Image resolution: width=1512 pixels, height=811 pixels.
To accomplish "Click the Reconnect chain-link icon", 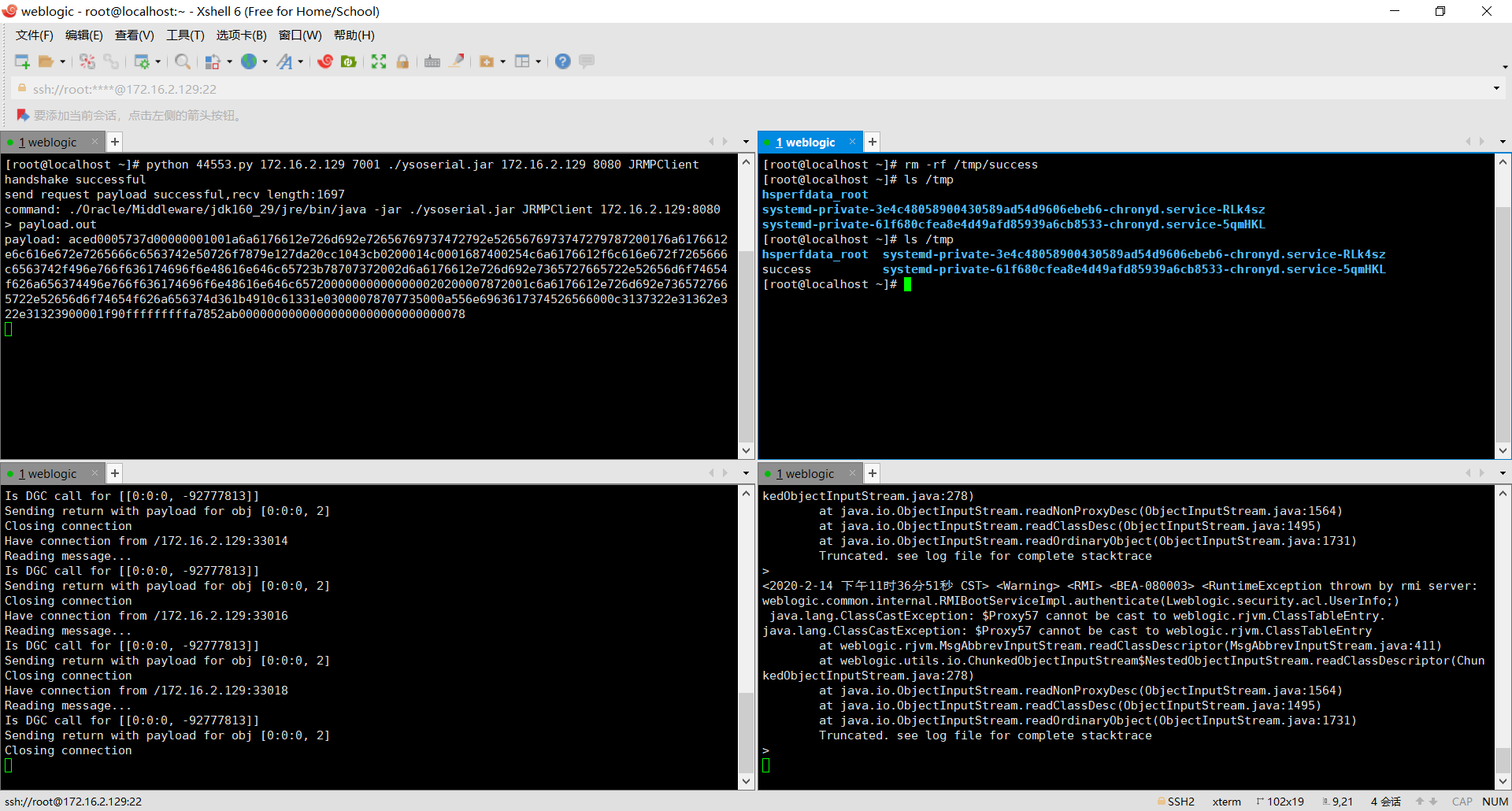I will click(x=111, y=61).
